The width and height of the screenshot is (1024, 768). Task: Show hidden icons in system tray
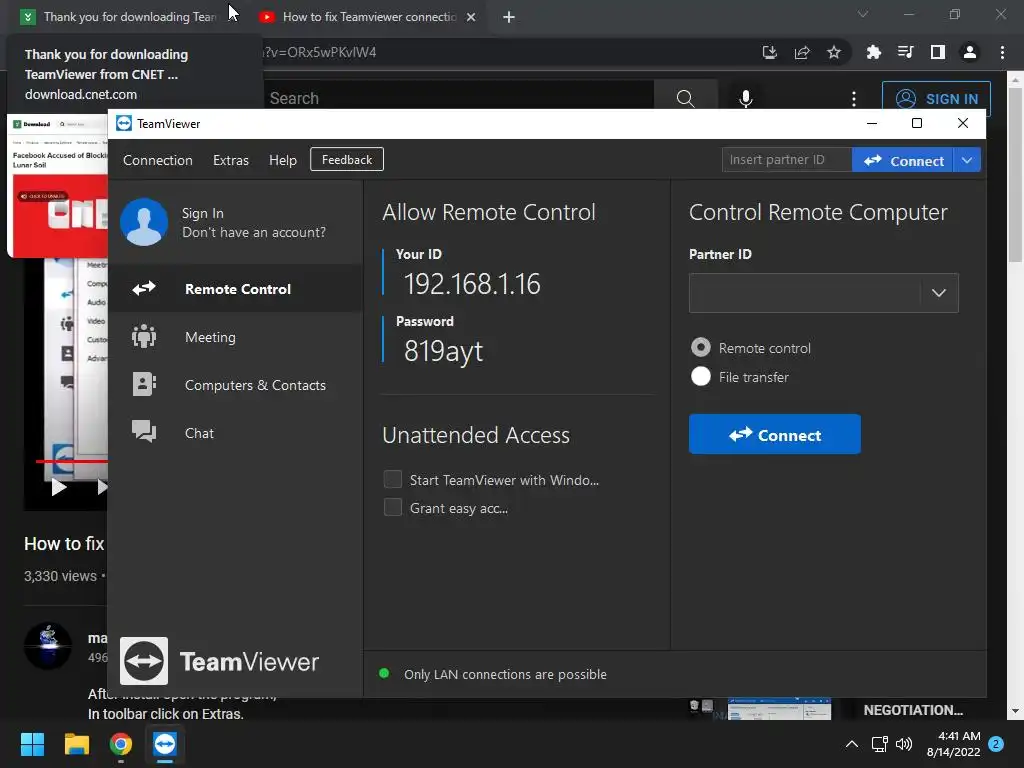pos(852,744)
